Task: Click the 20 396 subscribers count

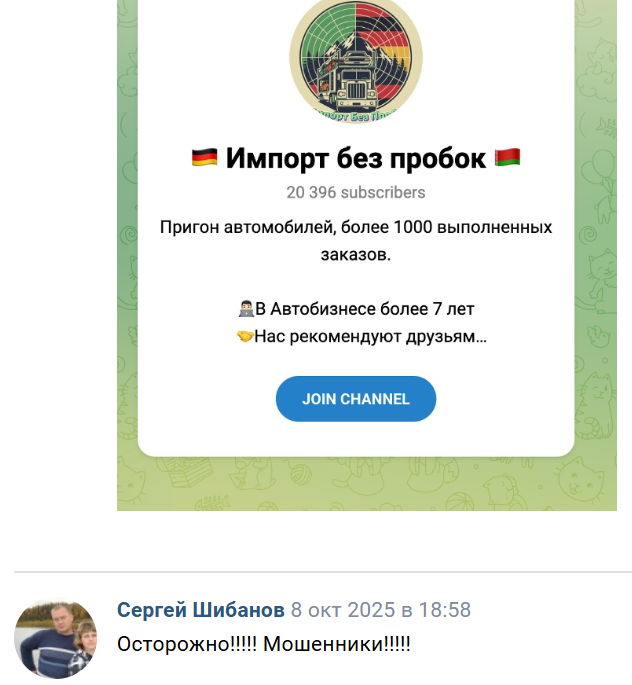Action: point(356,193)
